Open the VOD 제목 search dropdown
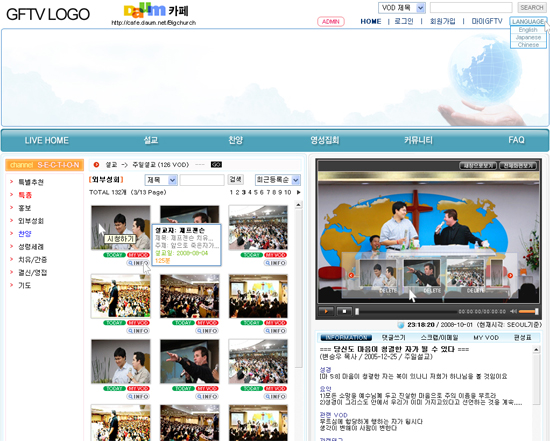Image resolution: width=550 pixels, height=441 pixels. (402, 8)
